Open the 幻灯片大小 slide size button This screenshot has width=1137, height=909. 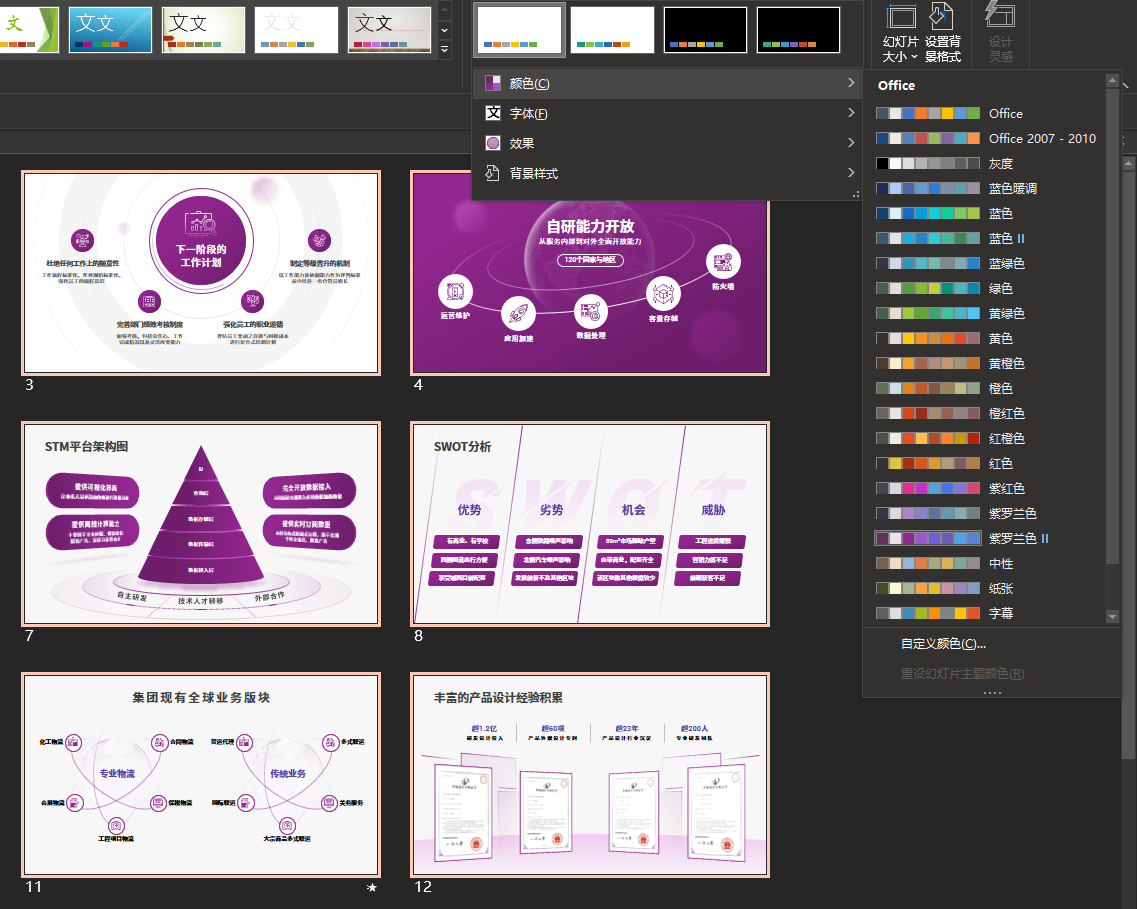(x=901, y=33)
